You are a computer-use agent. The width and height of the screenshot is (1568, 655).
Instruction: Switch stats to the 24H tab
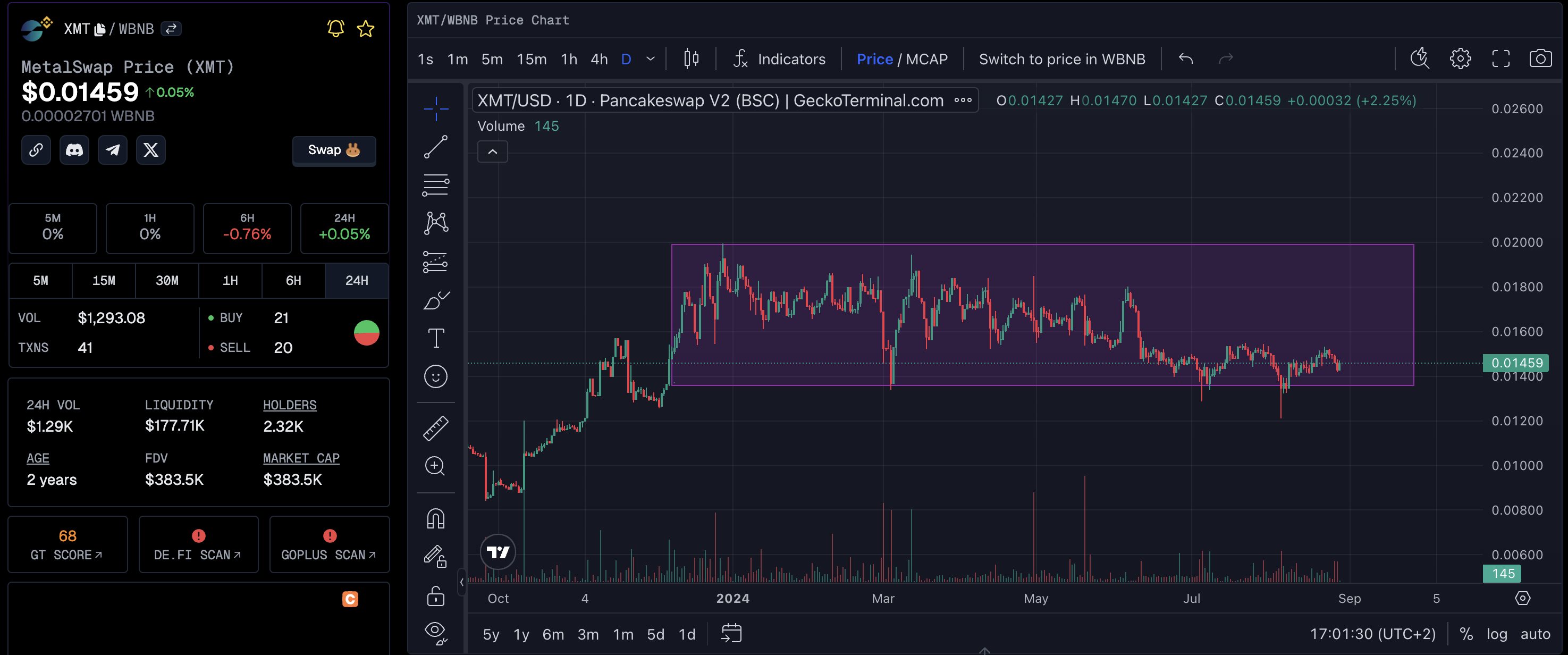pyautogui.click(x=357, y=281)
